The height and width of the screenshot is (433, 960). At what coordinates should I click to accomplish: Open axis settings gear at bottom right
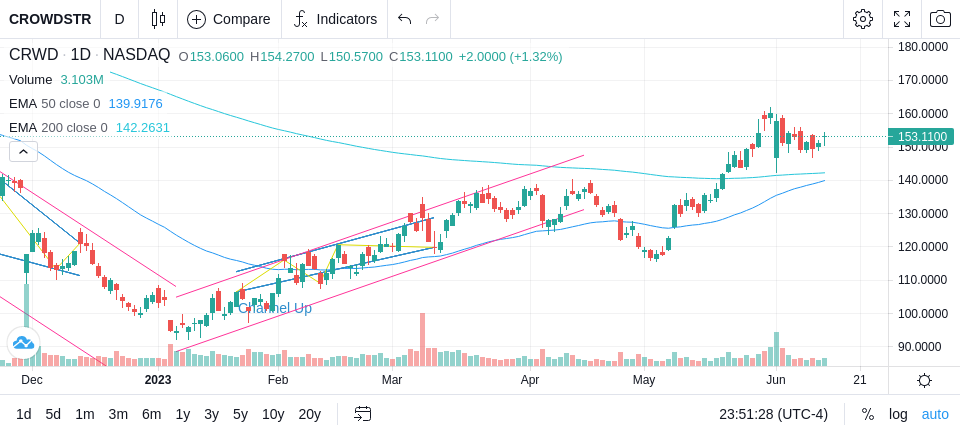point(924,380)
